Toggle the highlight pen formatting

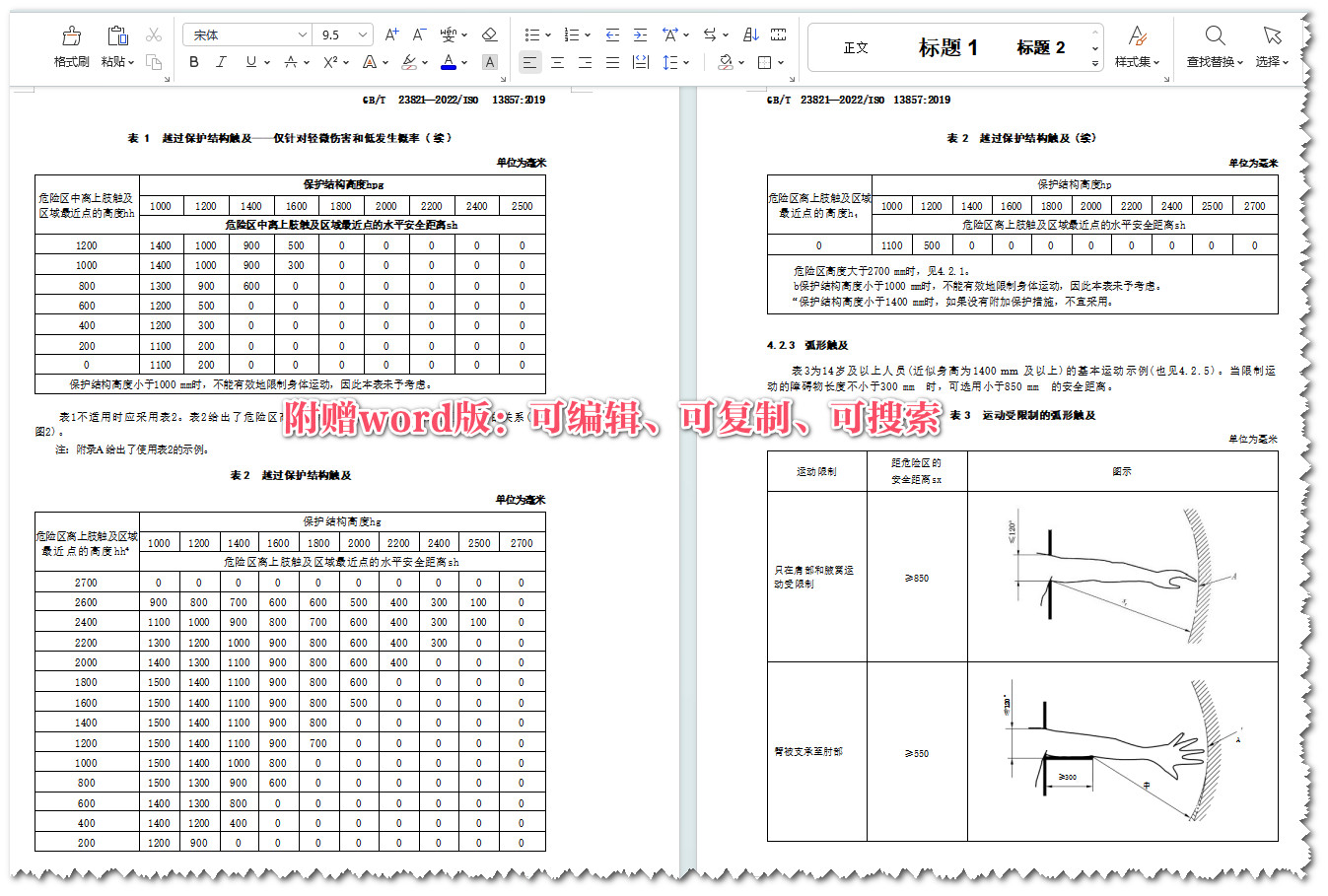coord(410,62)
